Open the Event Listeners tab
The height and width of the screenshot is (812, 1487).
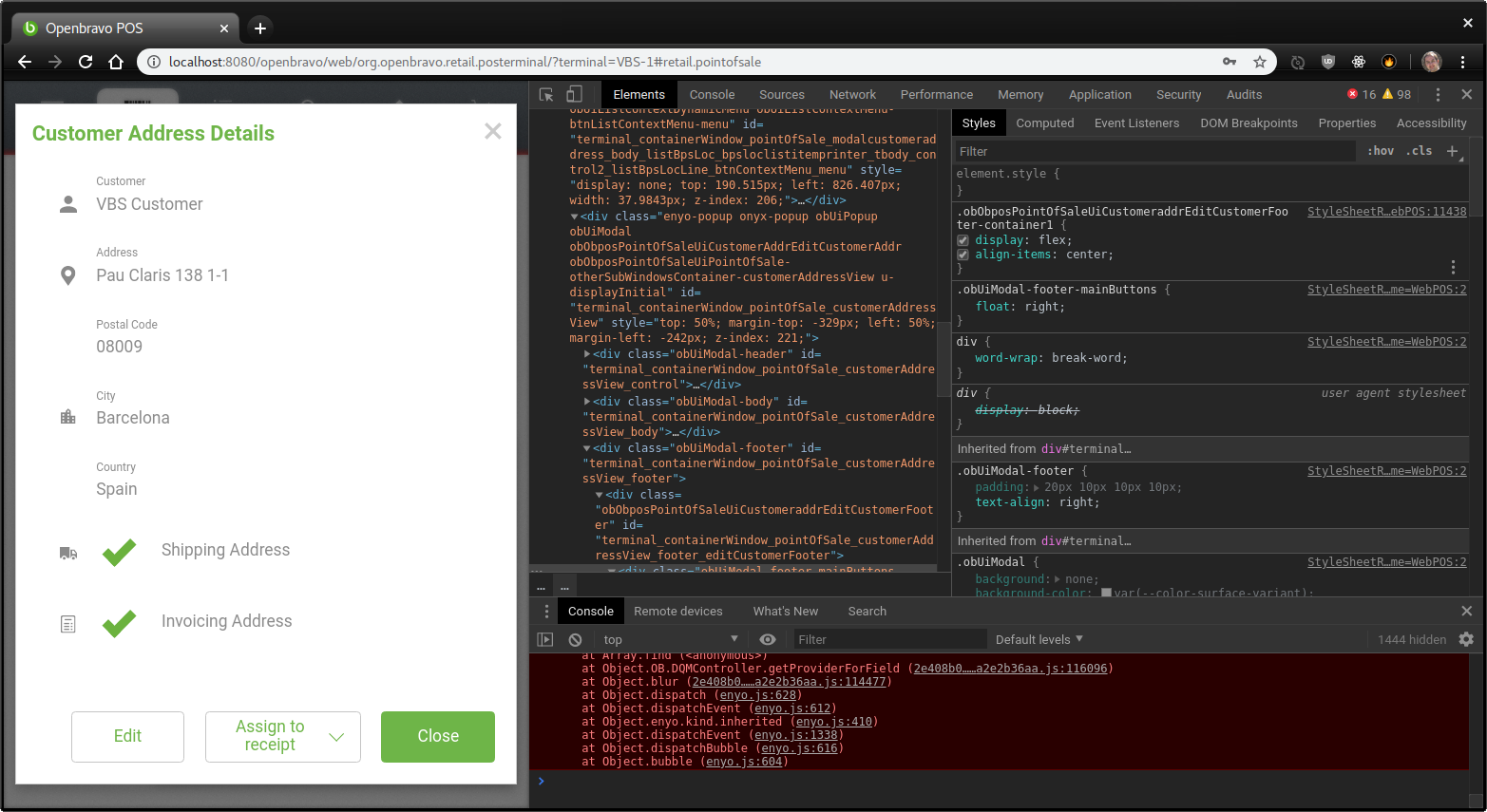coord(1136,123)
